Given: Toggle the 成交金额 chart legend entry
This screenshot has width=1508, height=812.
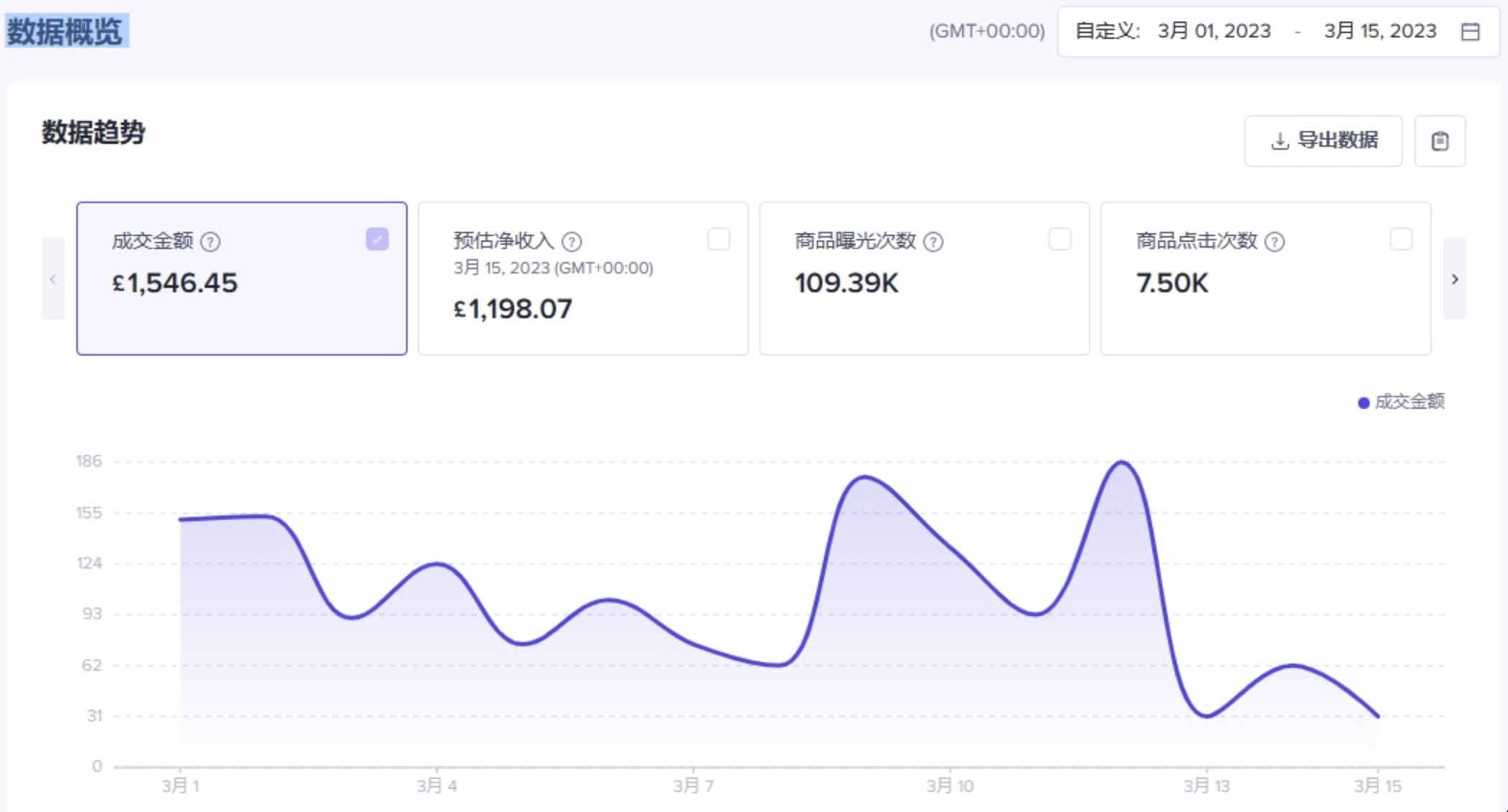Looking at the screenshot, I should pyautogui.click(x=1401, y=402).
